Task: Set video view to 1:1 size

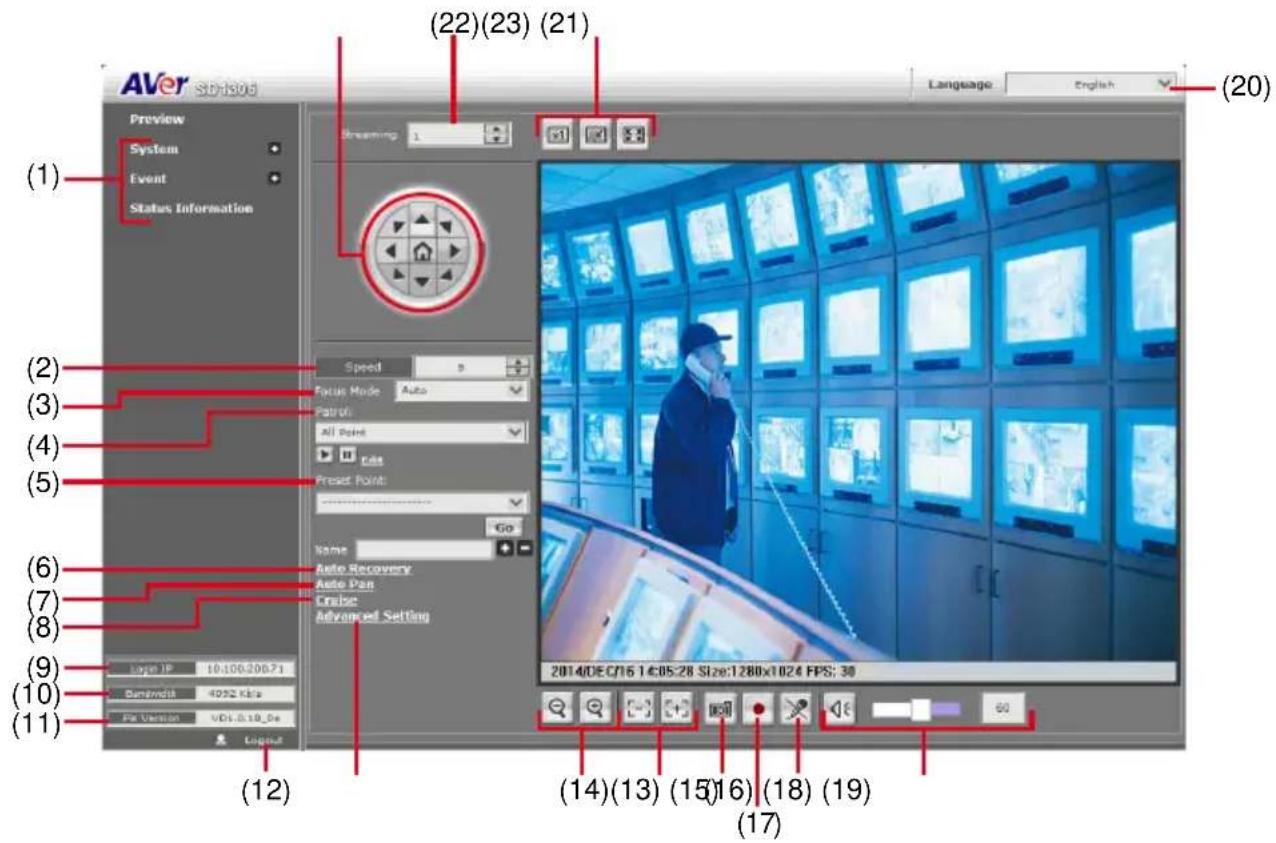Action: [558, 135]
